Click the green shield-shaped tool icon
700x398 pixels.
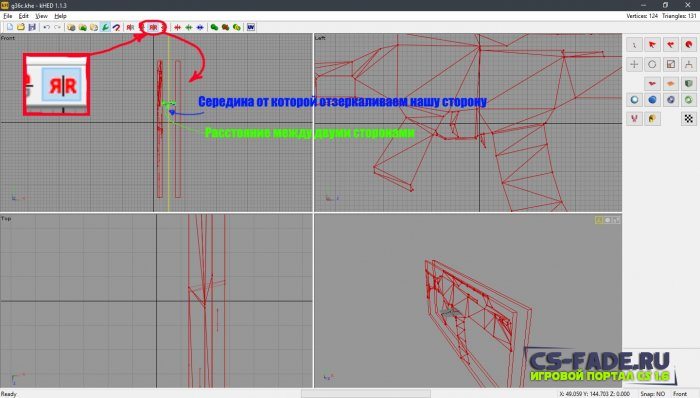(689, 83)
